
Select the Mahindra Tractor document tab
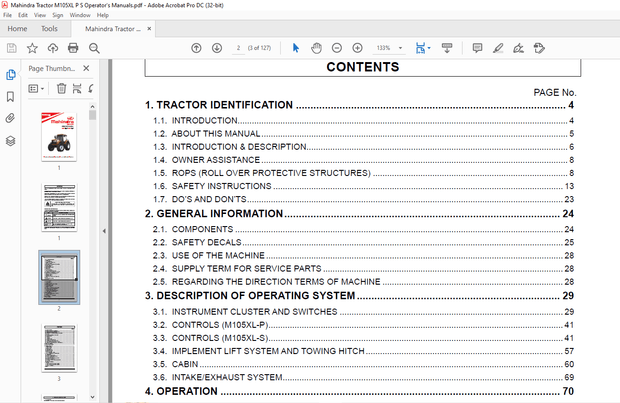(113, 29)
